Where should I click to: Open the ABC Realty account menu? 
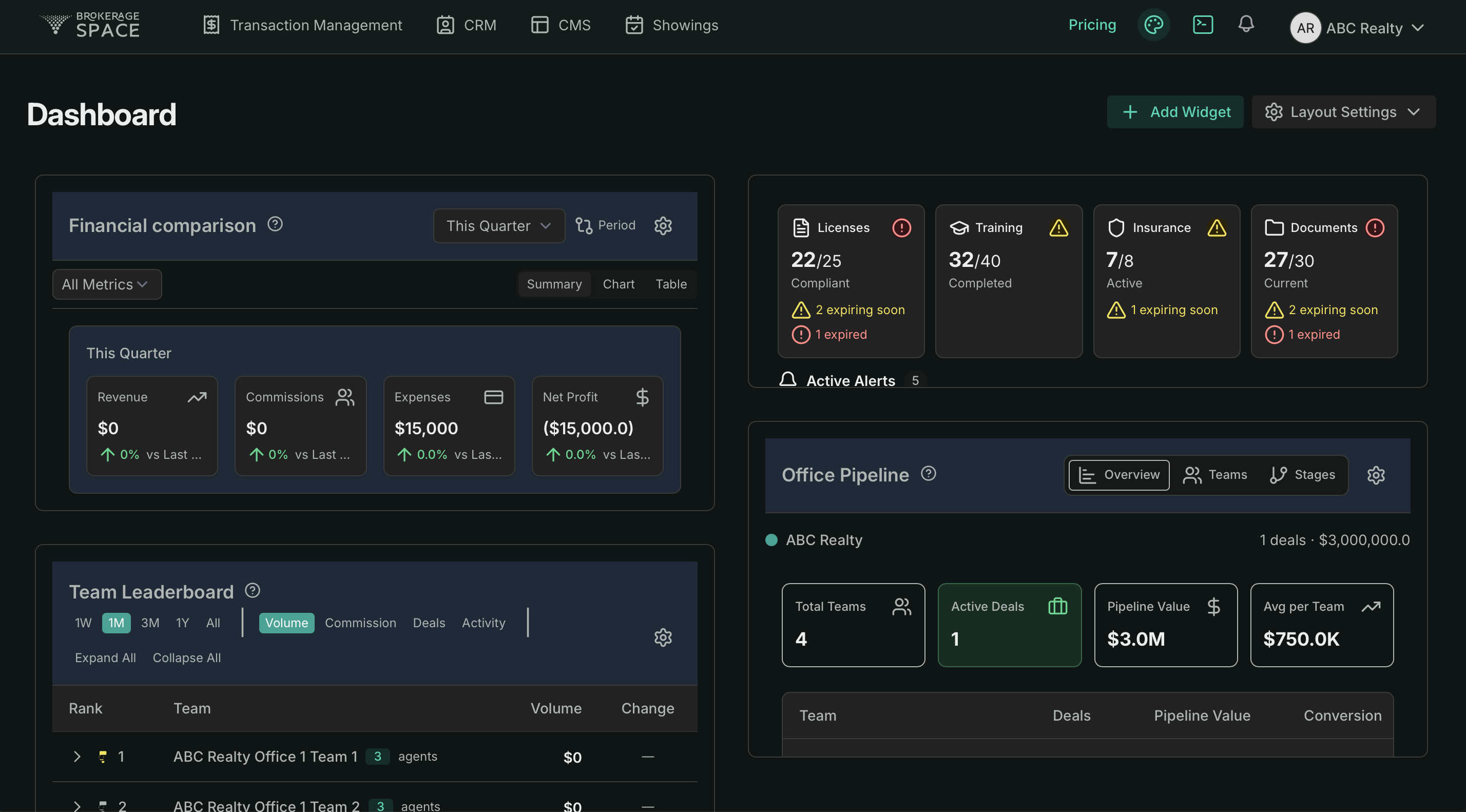tap(1357, 27)
